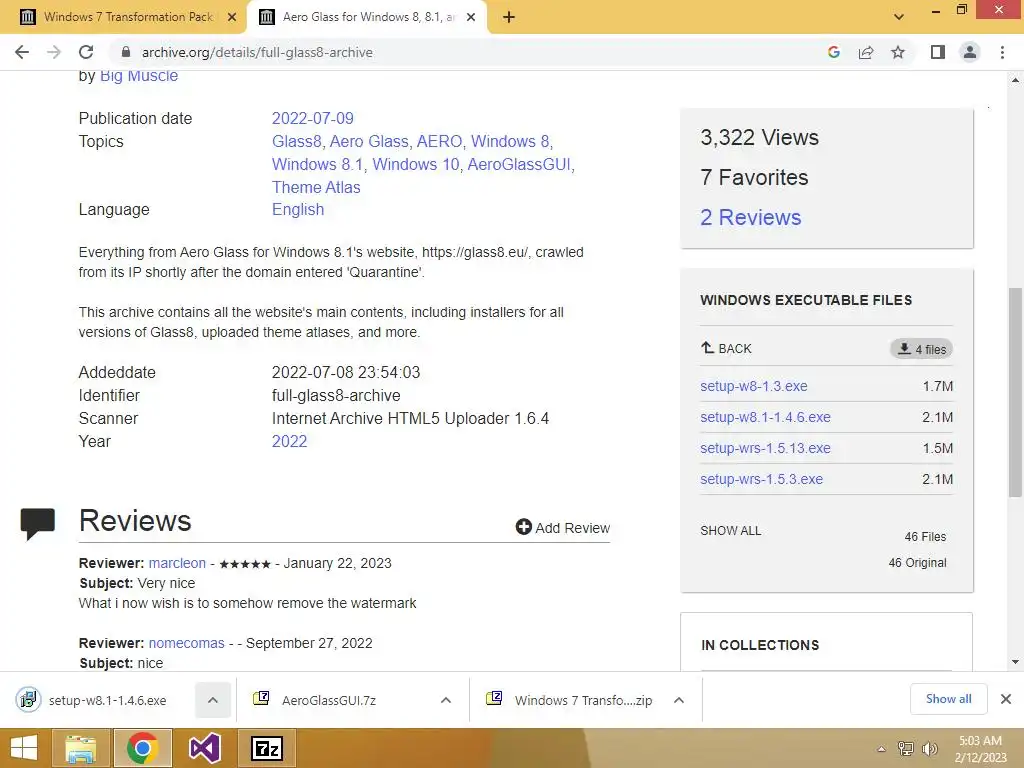This screenshot has height=768, width=1024.
Task: Click the page vertical scrollbar thumb
Action: coord(1015,392)
